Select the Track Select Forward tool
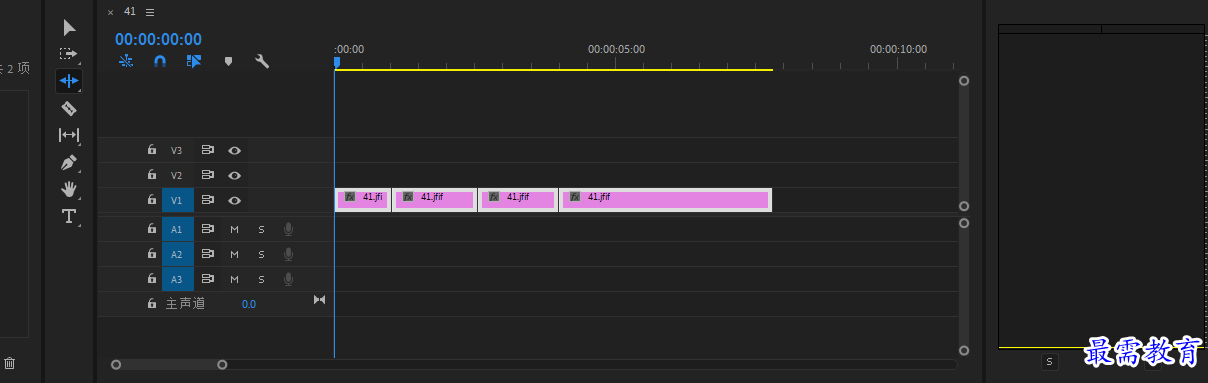1208x383 pixels. click(69, 54)
